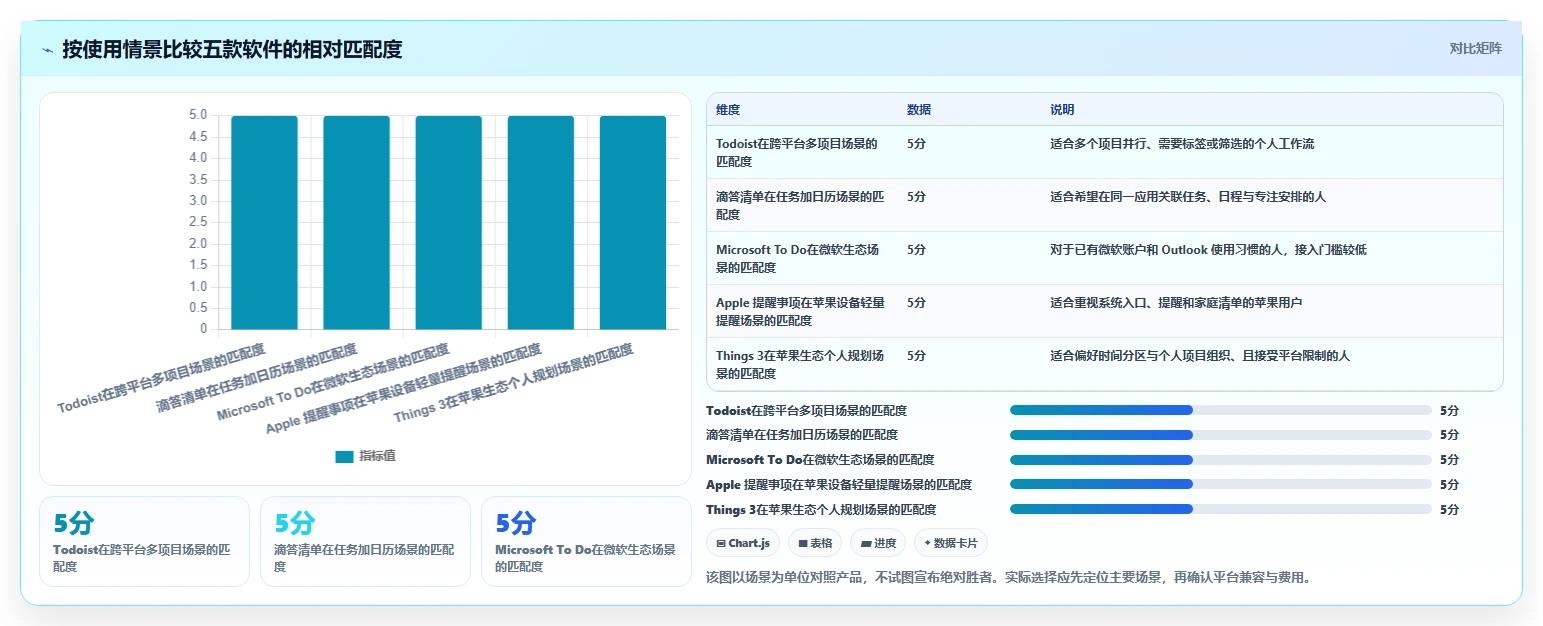Viewport: 1543px width, 626px height.
Task: Click the 对比矩阵 label in the header
Action: pyautogui.click(x=1475, y=48)
